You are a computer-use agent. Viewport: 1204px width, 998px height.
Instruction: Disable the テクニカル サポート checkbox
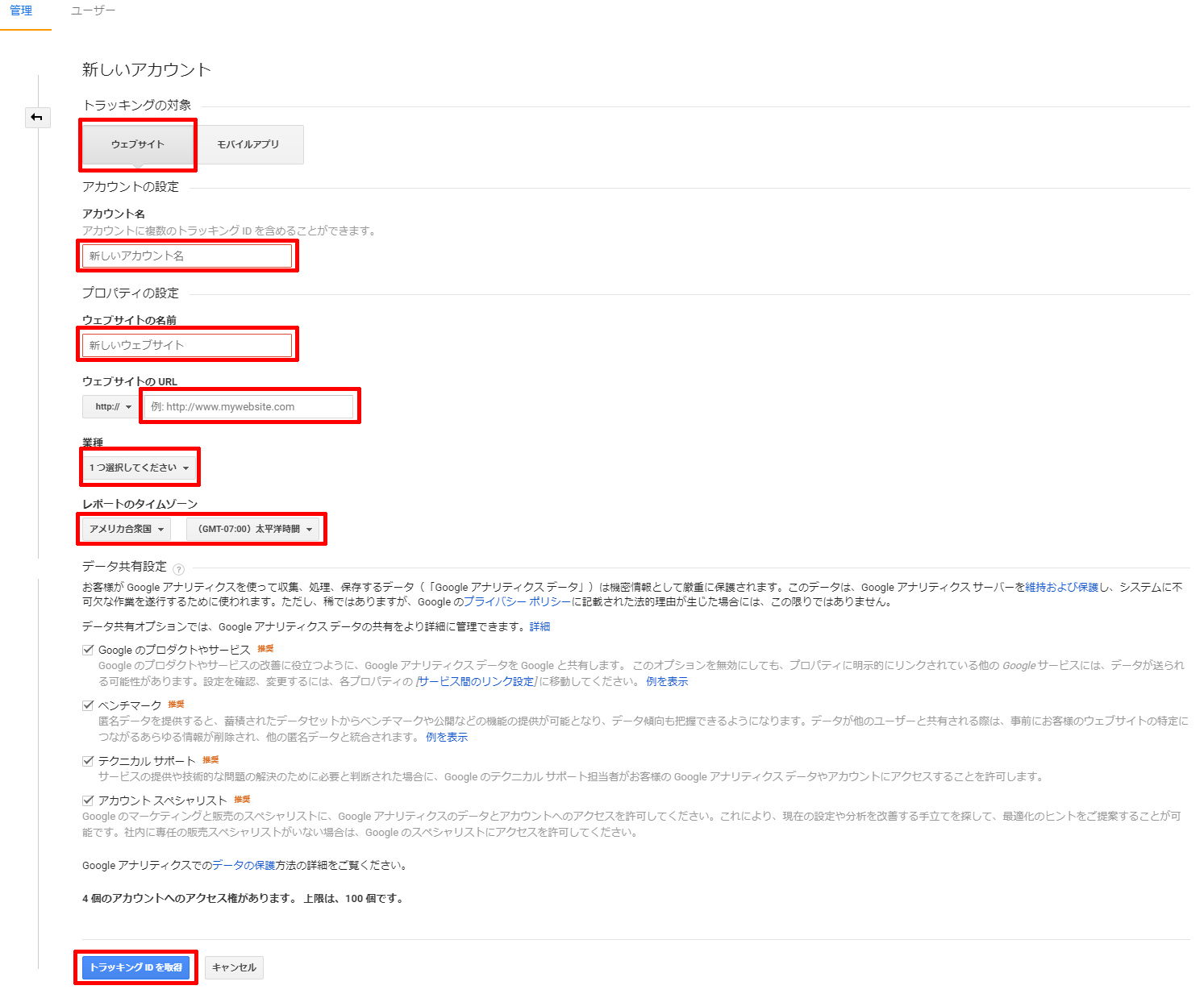pos(89,761)
